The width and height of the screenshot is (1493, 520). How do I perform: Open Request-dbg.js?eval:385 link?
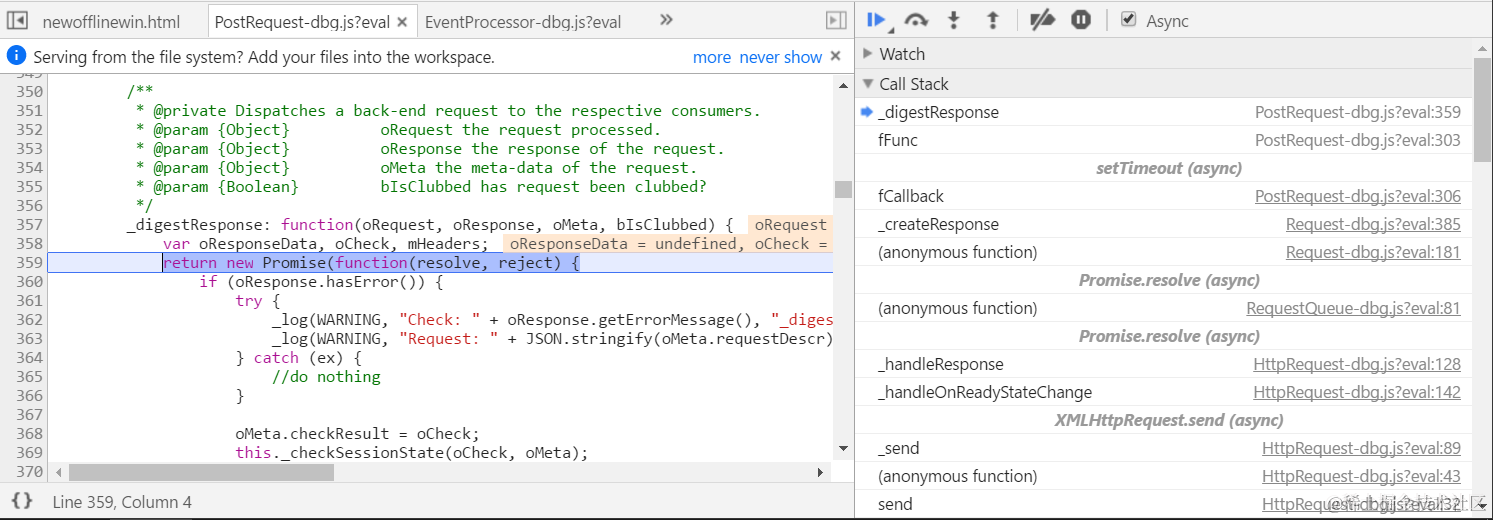(1373, 224)
